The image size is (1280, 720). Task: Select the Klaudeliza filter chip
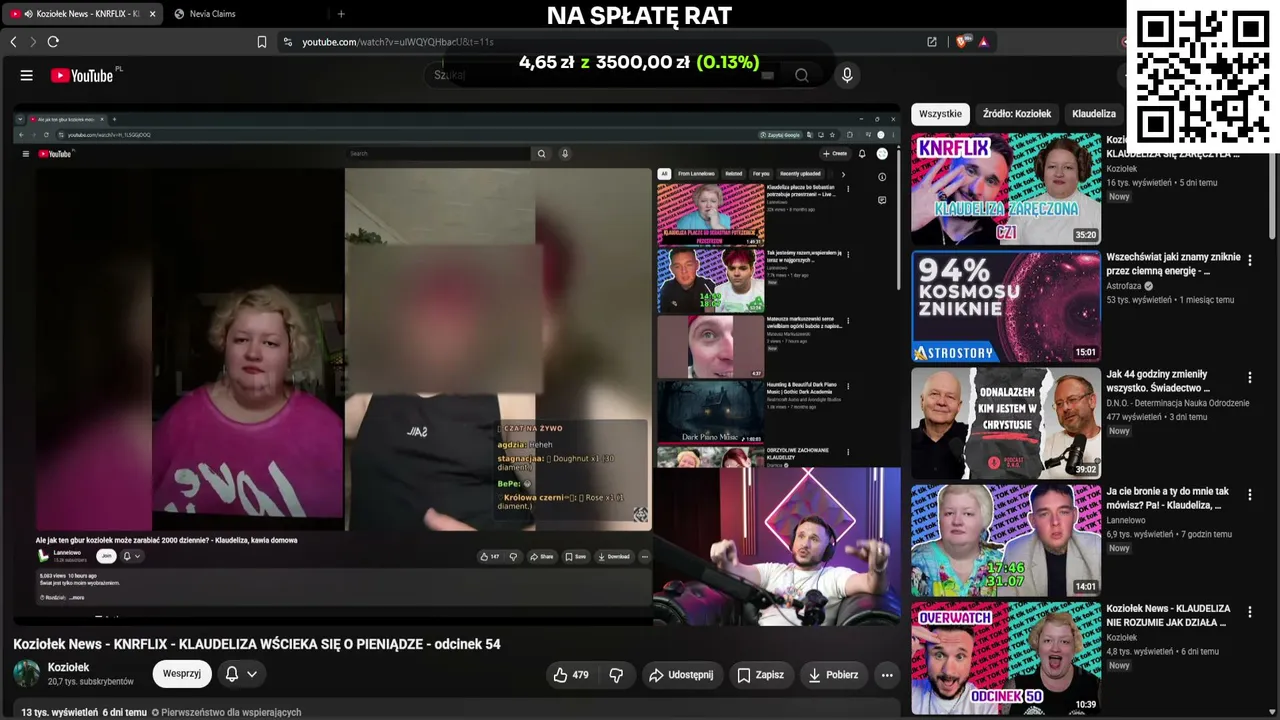pos(1094,114)
